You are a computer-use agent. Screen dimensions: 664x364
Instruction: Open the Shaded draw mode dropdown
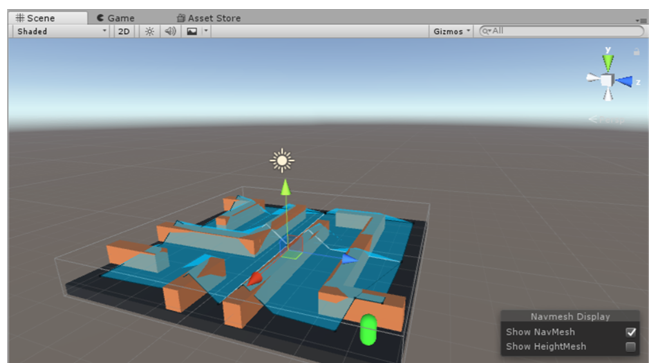pos(61,31)
